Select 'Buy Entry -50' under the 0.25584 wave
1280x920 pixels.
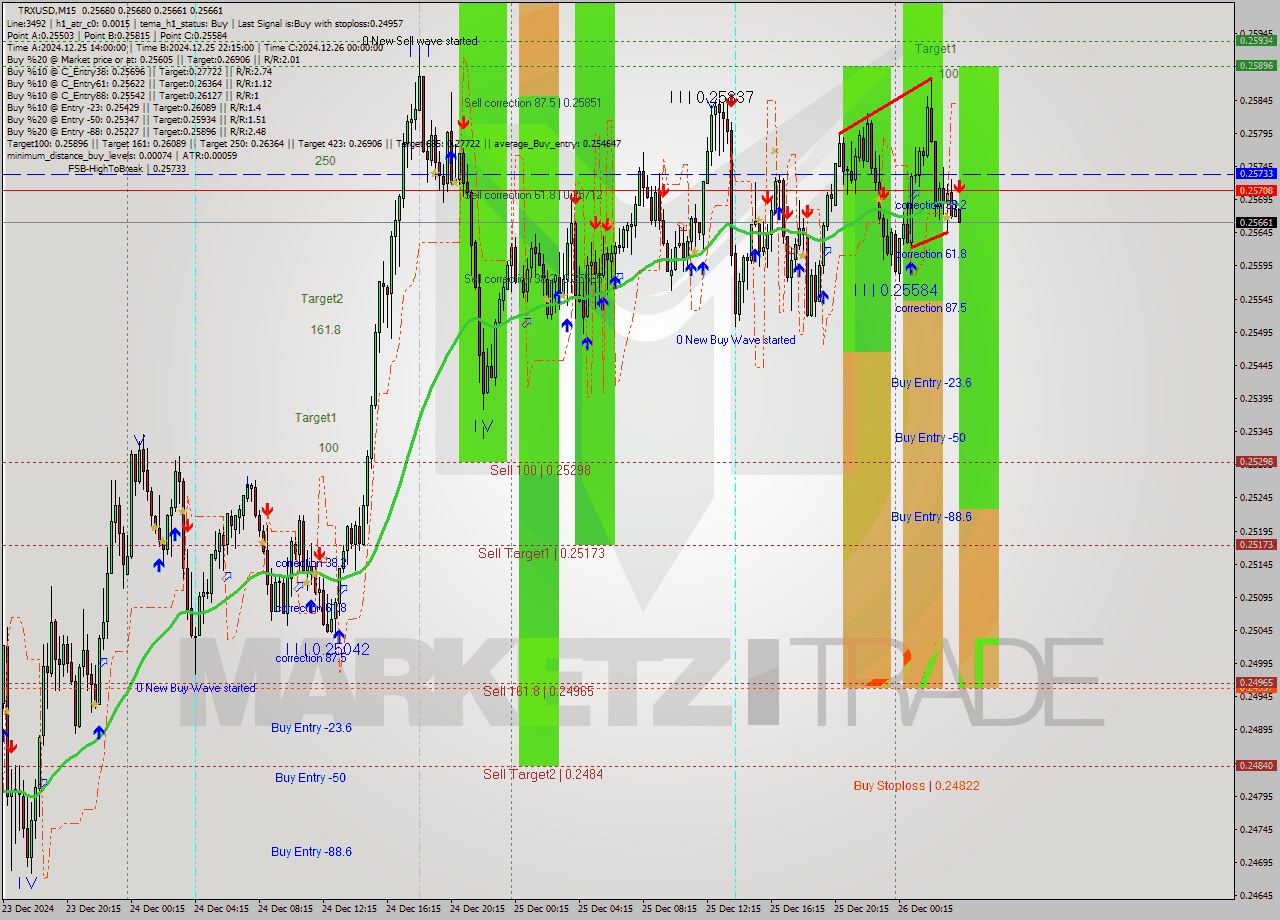[930, 438]
